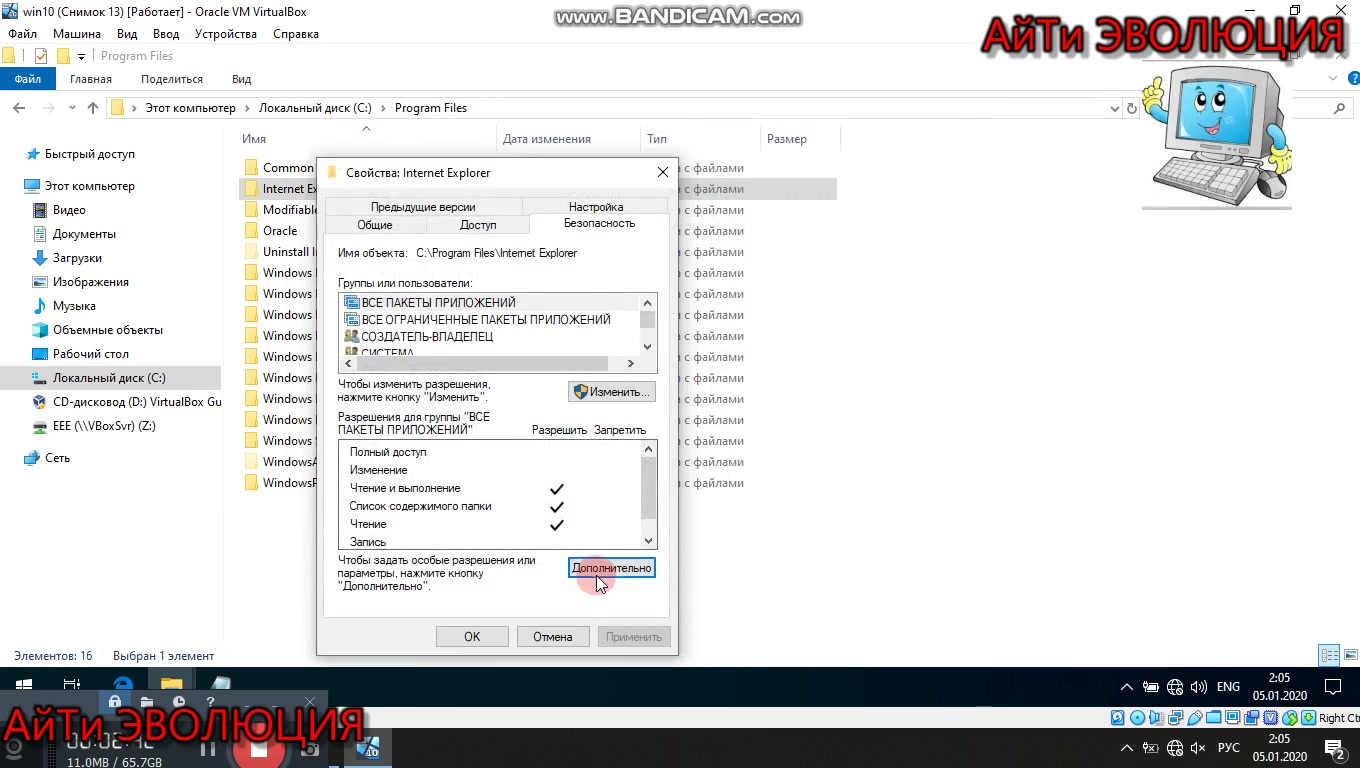This screenshot has width=1360, height=768.
Task: Open guest Action Center notification icon
Action: click(1333, 687)
